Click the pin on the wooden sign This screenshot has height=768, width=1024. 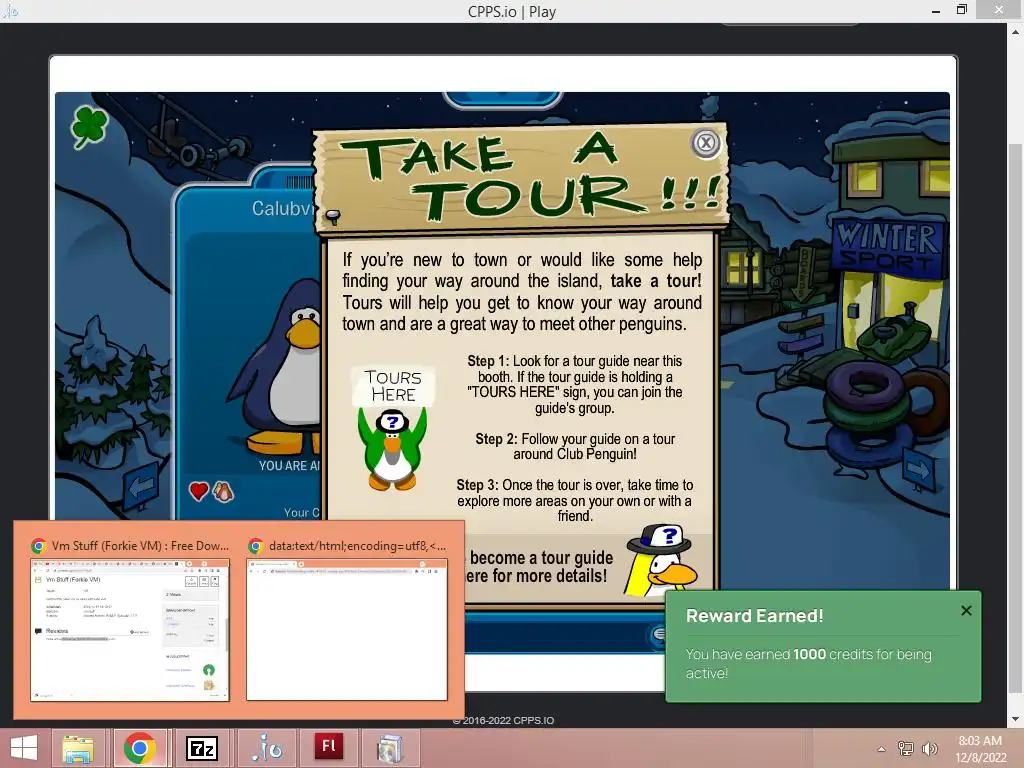(x=333, y=216)
